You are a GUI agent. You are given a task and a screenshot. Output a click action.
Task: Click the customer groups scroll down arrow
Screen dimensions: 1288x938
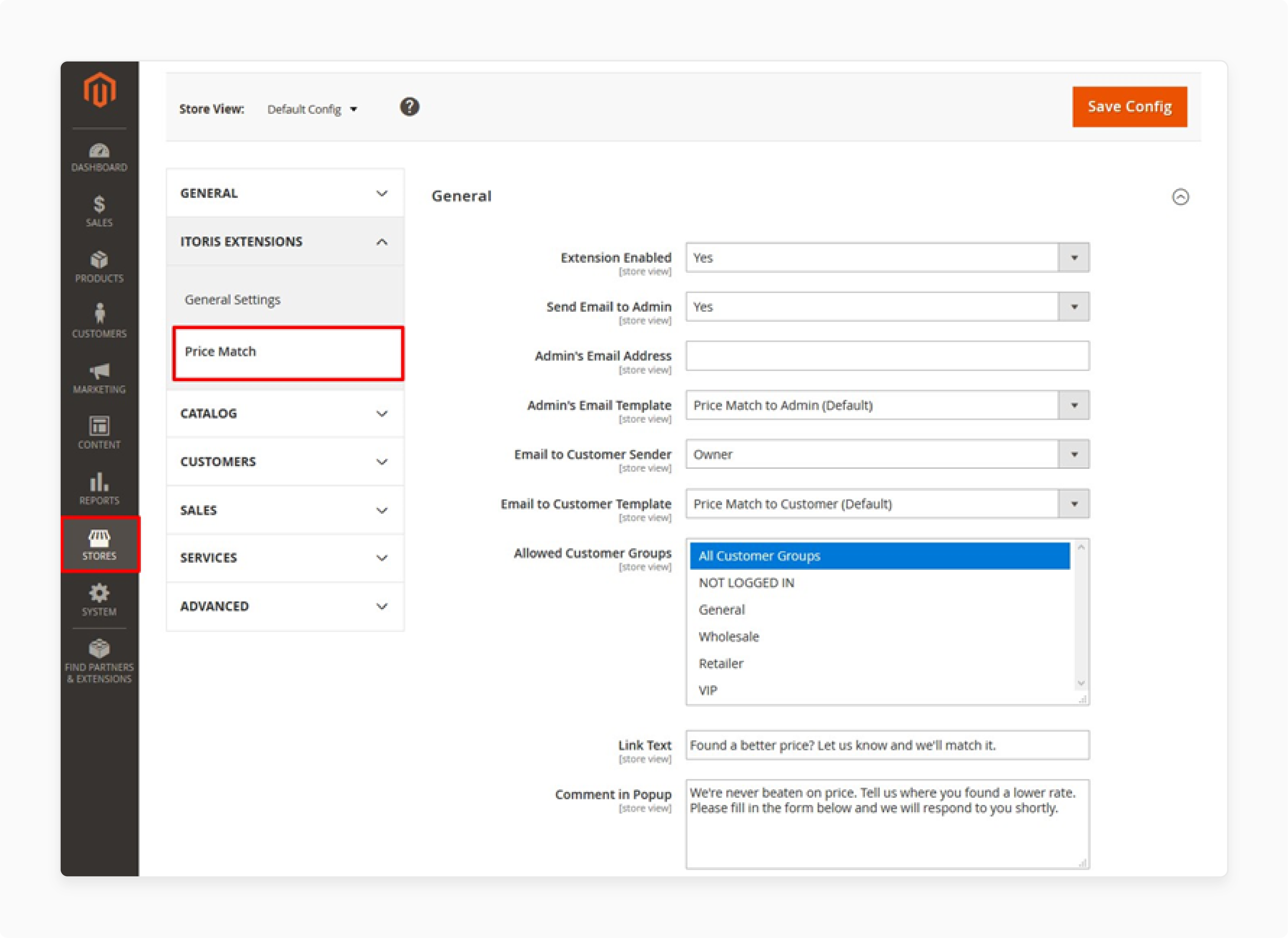point(1081,683)
